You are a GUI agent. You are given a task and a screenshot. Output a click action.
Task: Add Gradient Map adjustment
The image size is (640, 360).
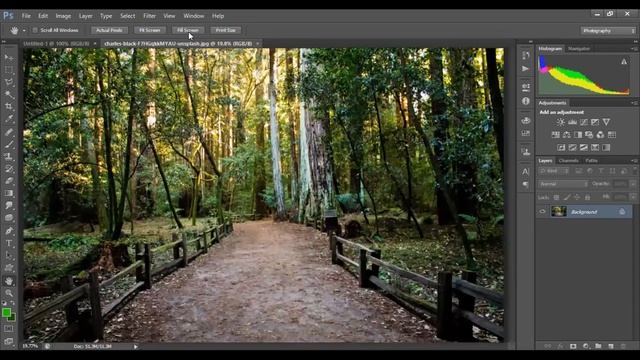[x=606, y=147]
